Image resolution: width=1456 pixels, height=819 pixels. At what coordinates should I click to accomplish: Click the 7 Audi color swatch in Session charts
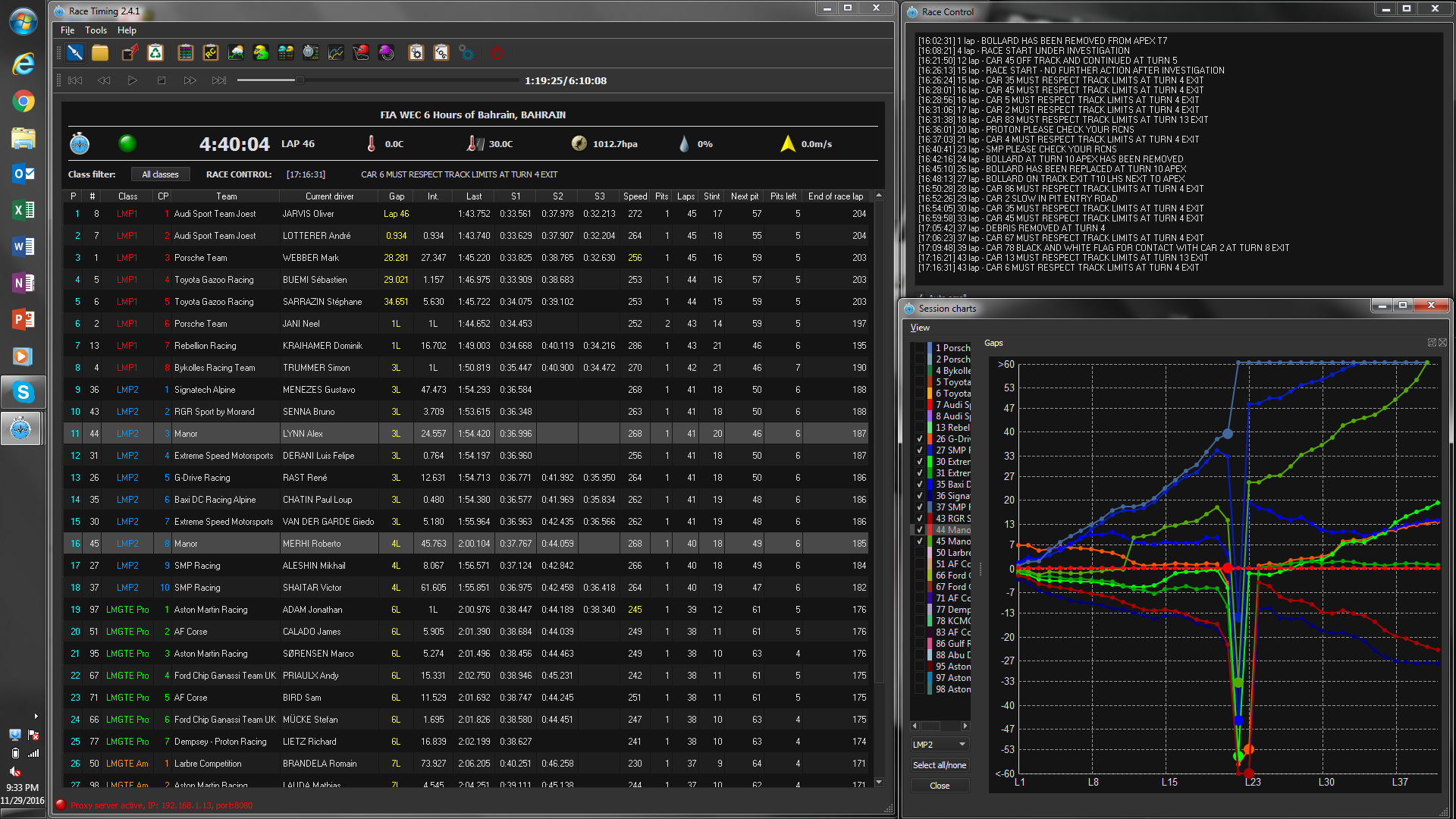930,405
